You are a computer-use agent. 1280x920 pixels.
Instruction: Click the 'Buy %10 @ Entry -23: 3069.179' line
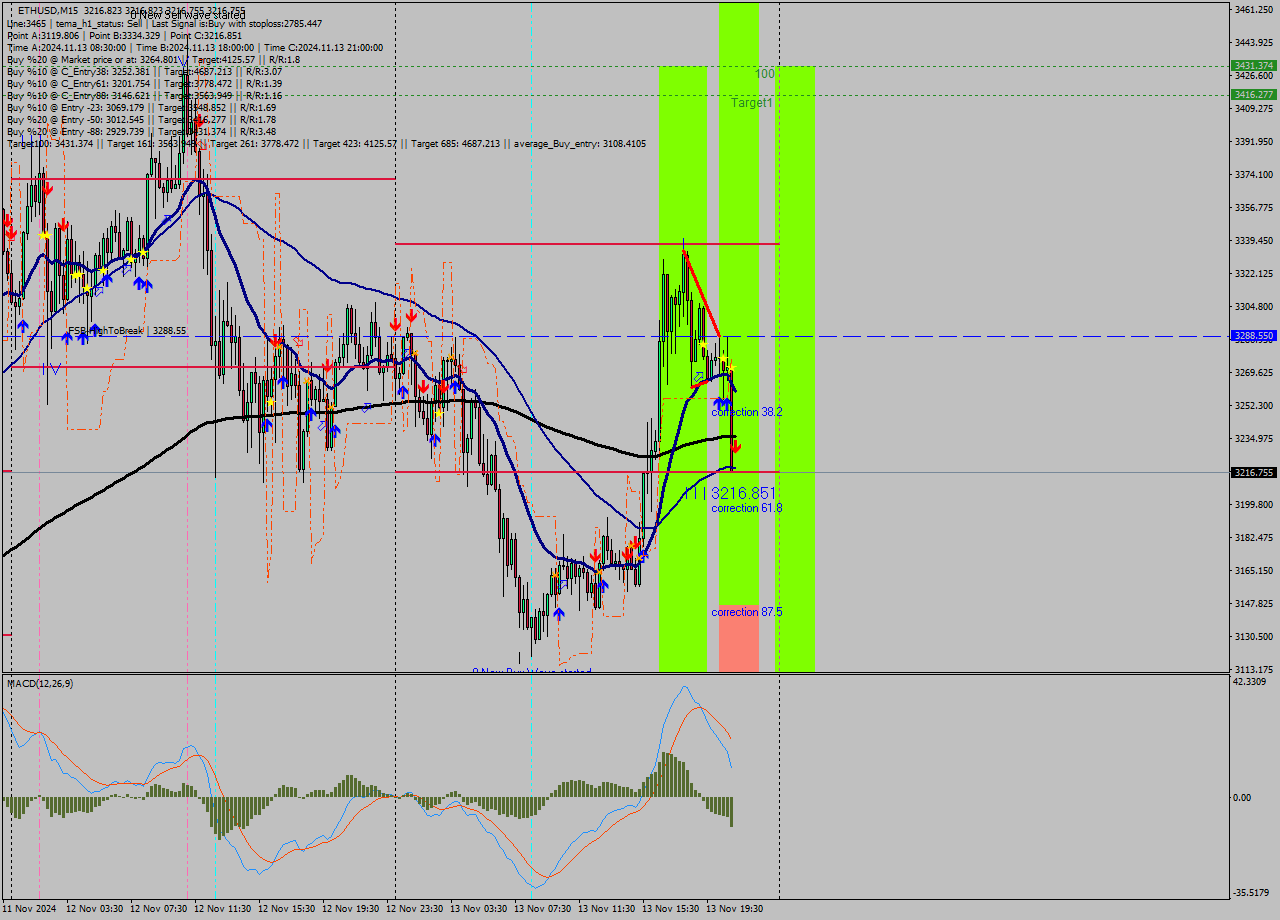[x=142, y=107]
